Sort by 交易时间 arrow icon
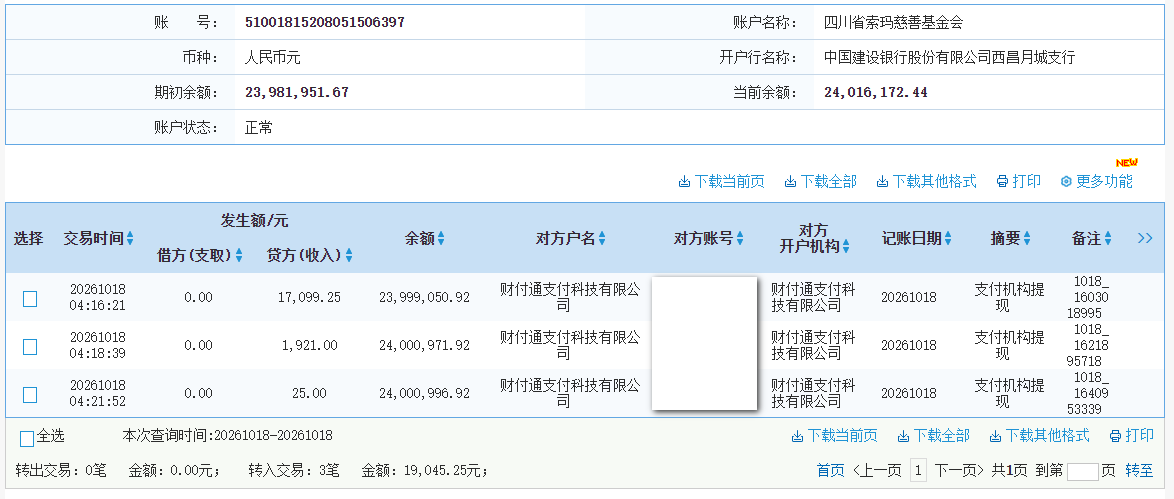Viewport: 1174px width, 499px height. tap(130, 239)
